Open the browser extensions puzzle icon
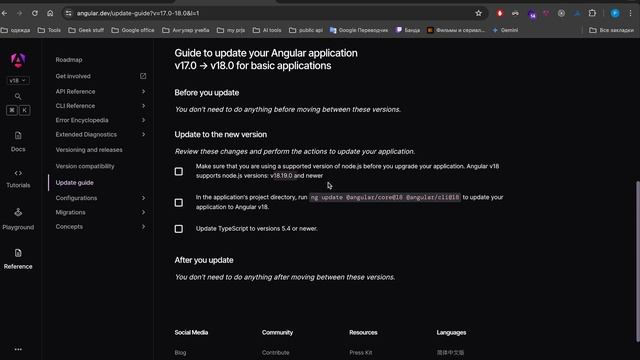640x360 pixels. (592, 13)
